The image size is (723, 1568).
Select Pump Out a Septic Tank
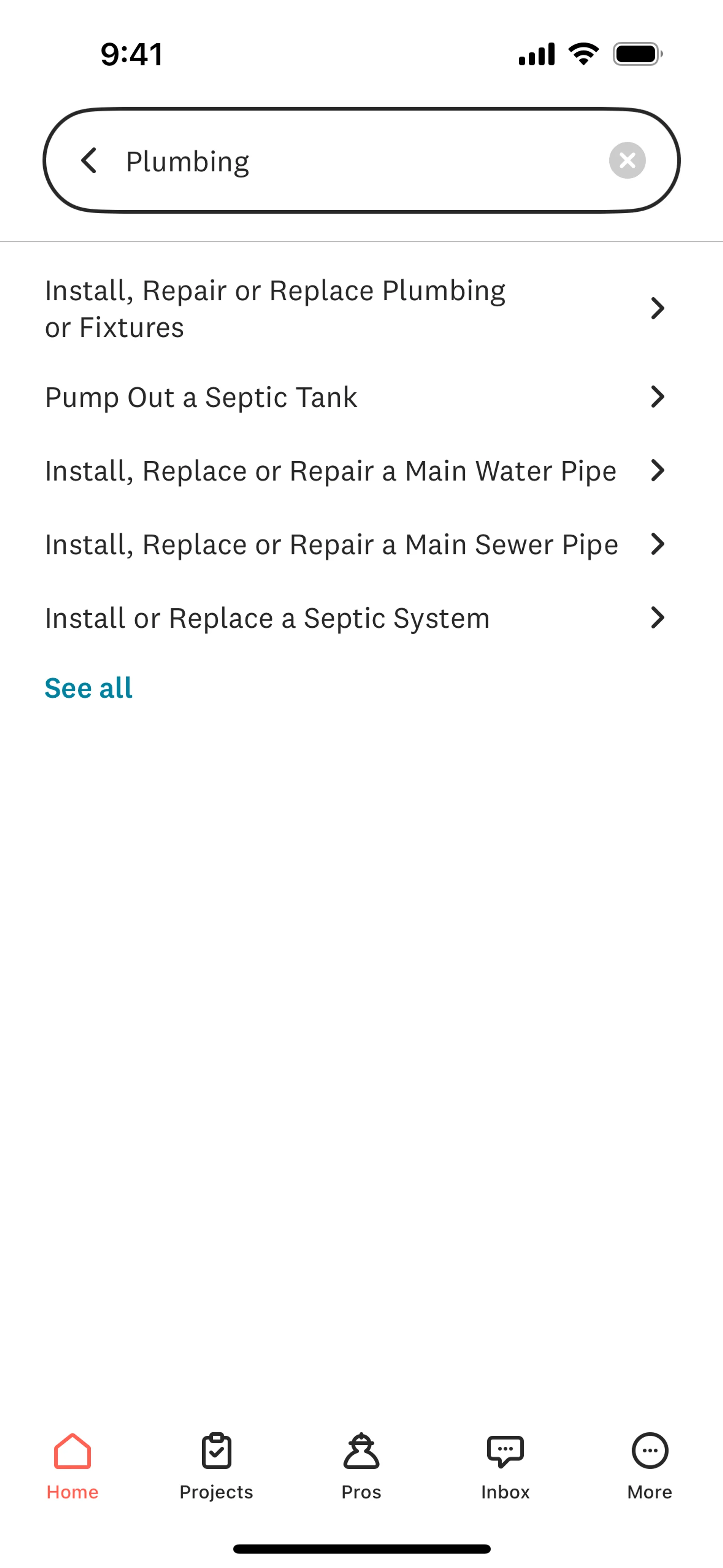201,397
